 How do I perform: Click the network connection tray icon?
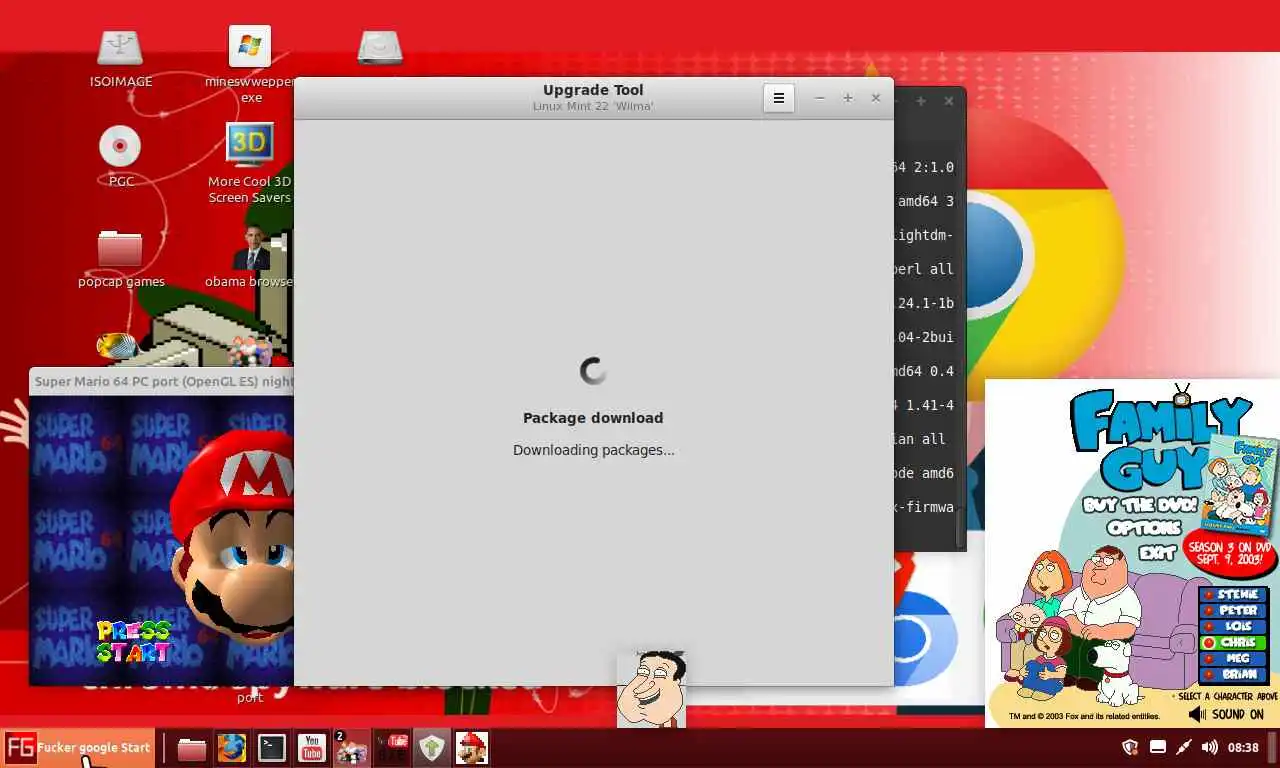point(1184,747)
